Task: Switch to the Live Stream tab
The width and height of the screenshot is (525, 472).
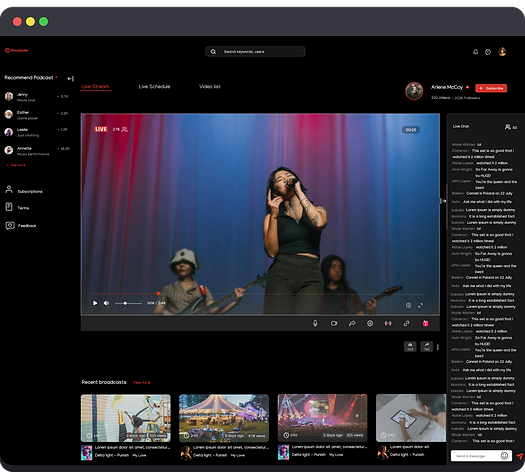Action: tap(95, 87)
